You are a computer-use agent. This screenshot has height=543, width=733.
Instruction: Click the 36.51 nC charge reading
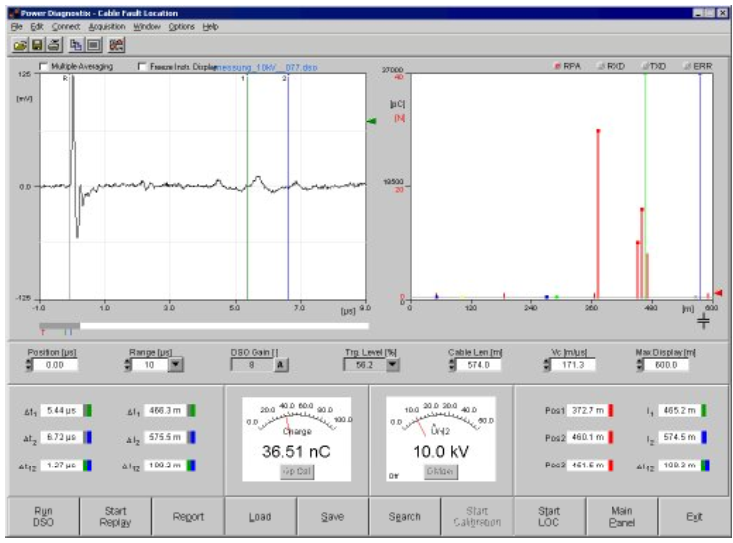(296, 452)
